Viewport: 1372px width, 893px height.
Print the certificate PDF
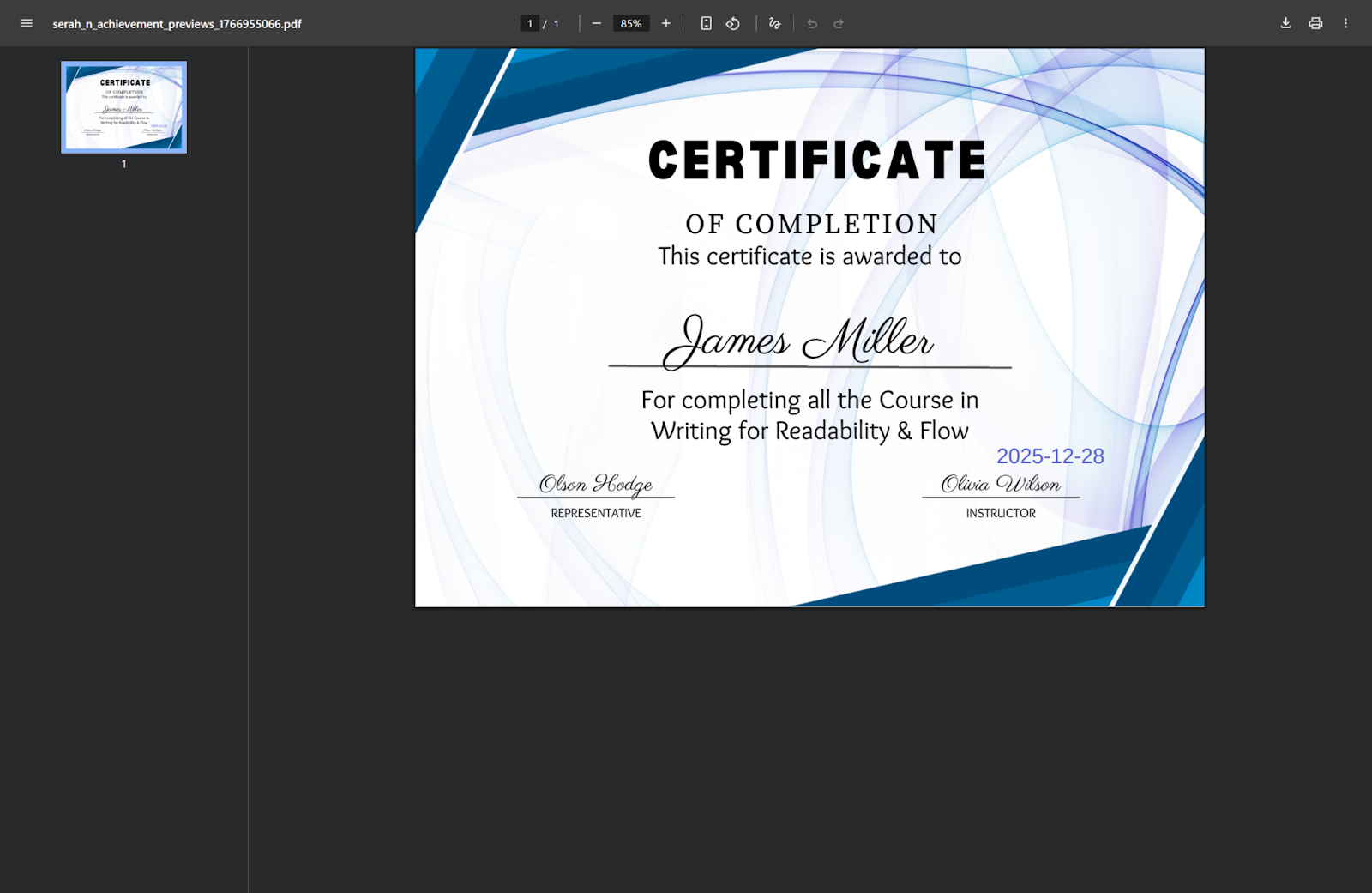pyautogui.click(x=1315, y=23)
